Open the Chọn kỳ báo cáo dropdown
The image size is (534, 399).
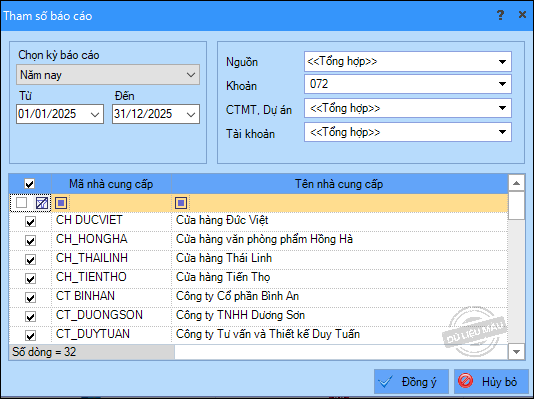click(108, 75)
